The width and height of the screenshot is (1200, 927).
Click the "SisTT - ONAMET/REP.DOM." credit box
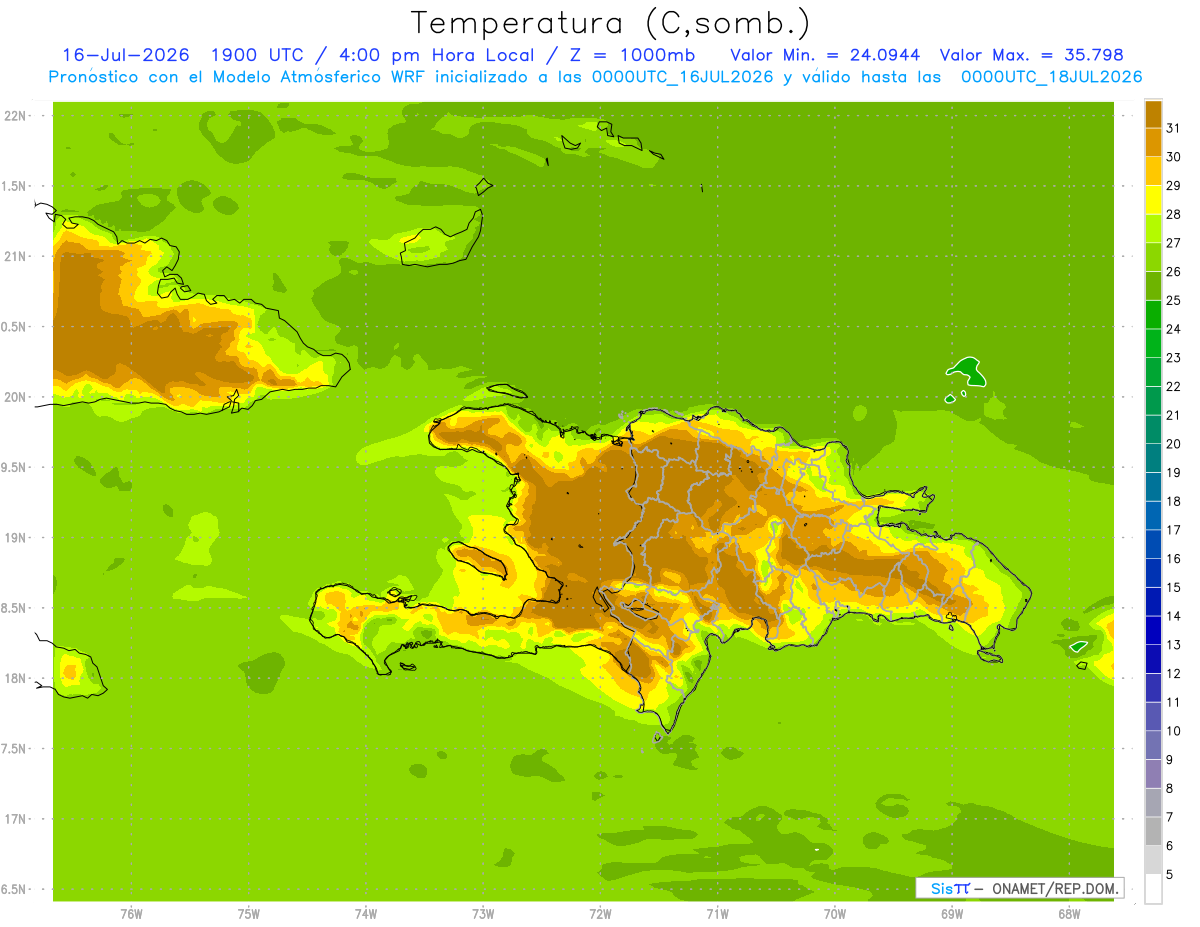(1019, 888)
